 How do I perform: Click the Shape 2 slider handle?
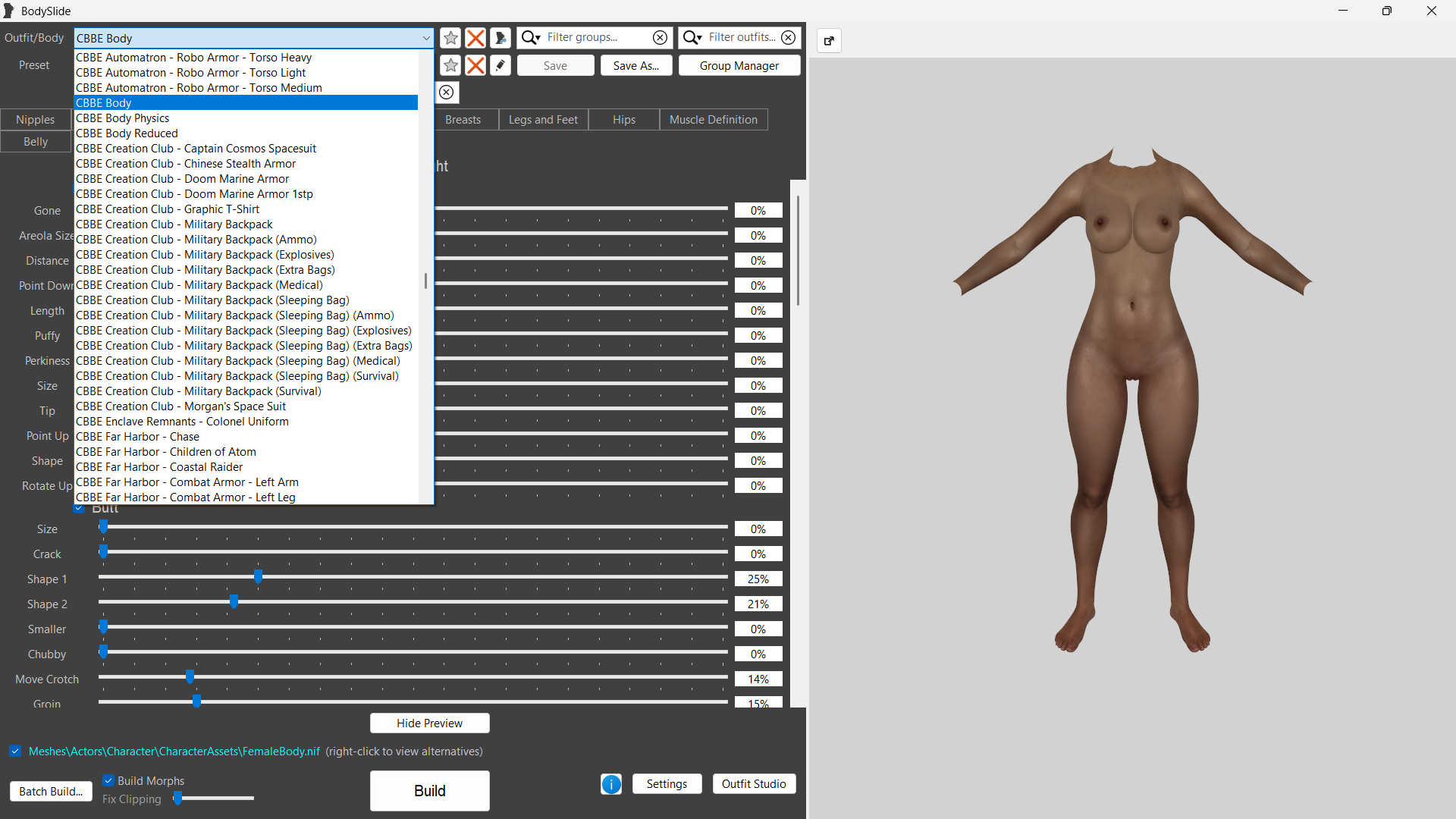coord(234,602)
